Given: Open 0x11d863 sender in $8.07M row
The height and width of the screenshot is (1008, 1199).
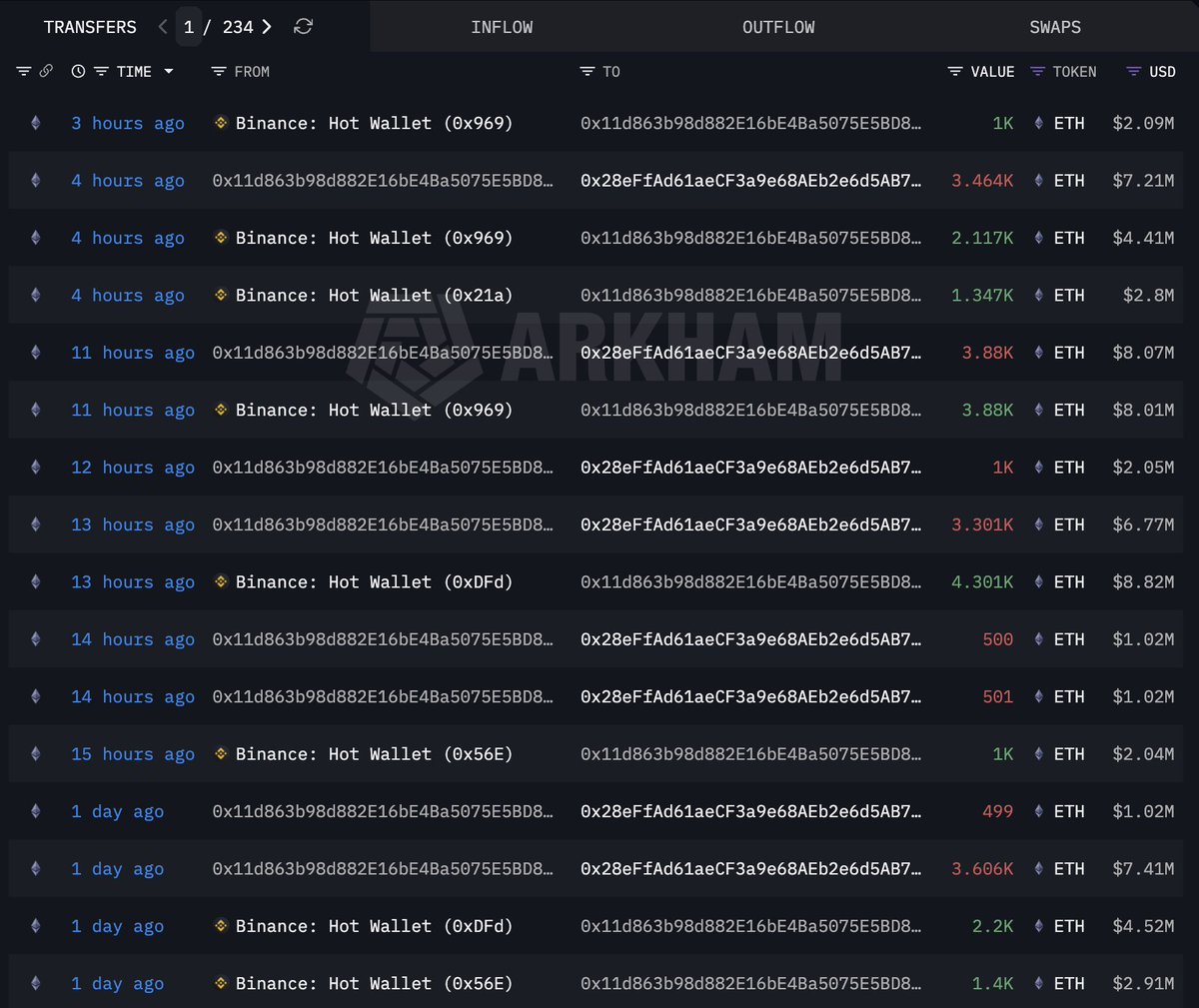Looking at the screenshot, I should (383, 353).
